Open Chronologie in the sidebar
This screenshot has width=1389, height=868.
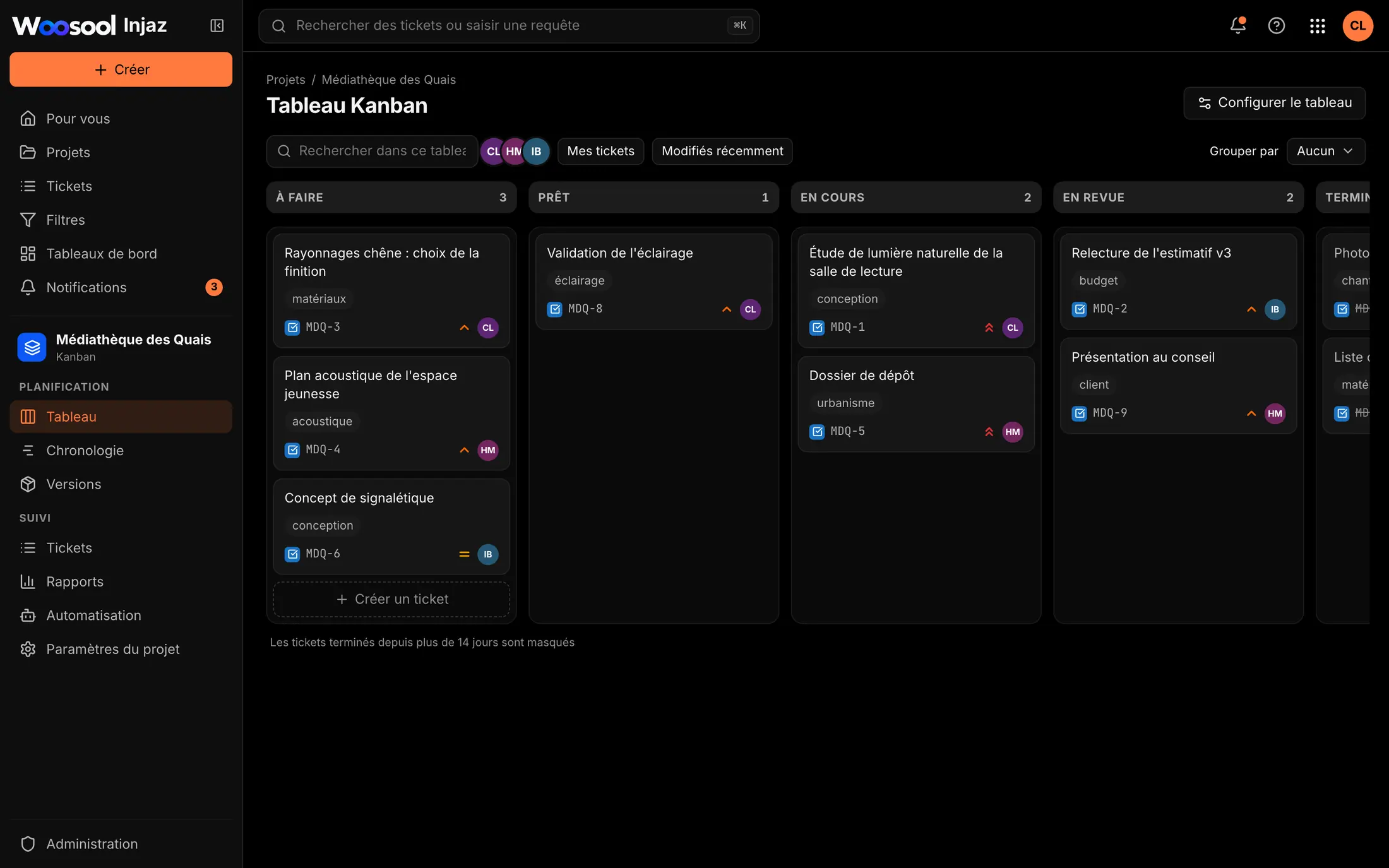tap(121, 451)
